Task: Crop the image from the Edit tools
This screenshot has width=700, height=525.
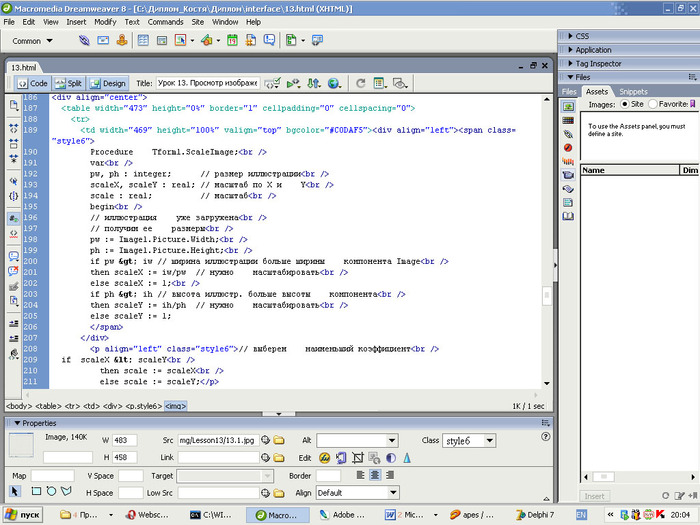Action: 358,458
